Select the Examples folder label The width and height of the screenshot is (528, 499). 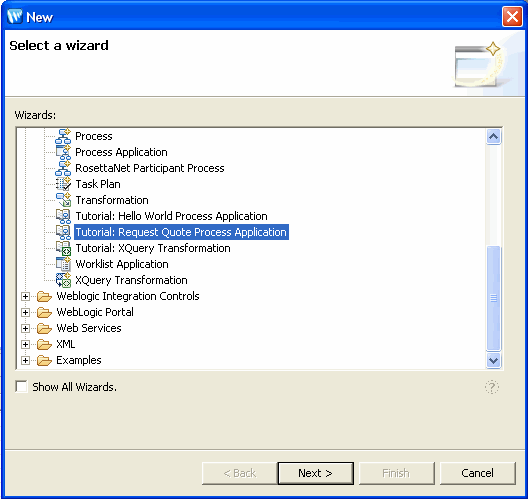(79, 360)
